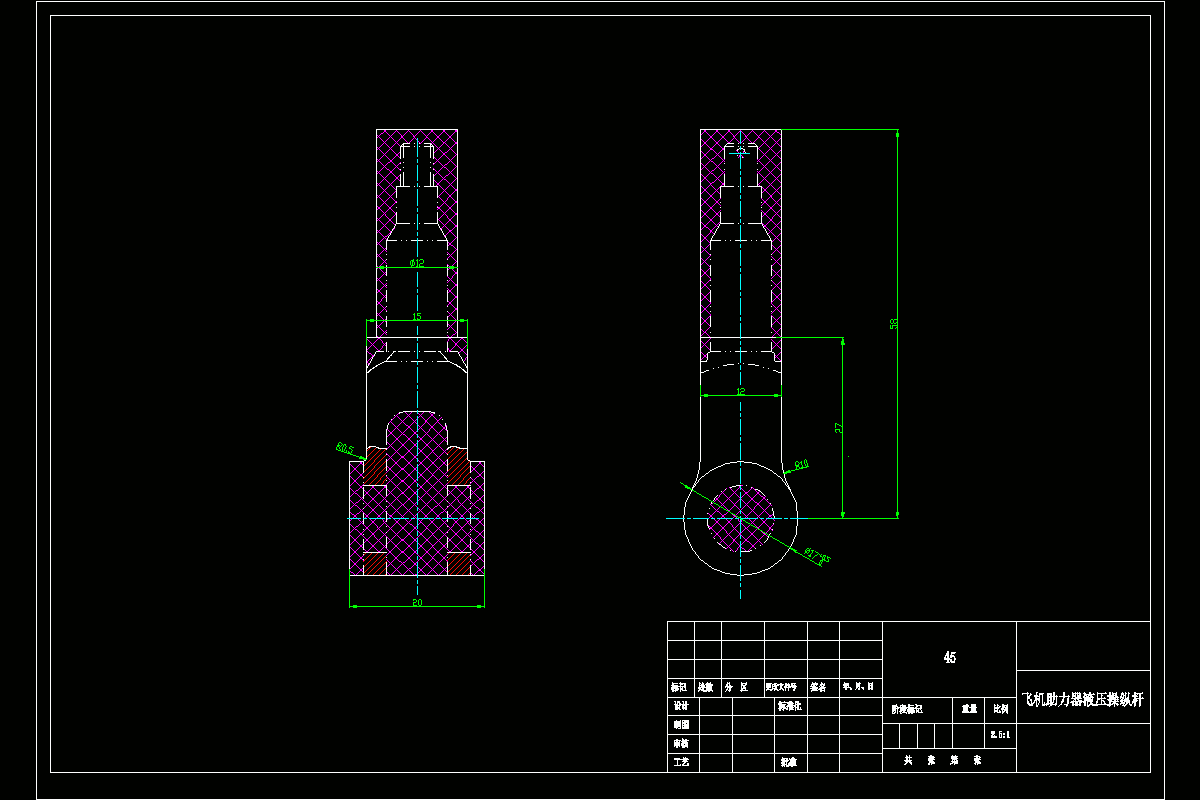
Task: Click the 处数 column header
Action: point(706,687)
